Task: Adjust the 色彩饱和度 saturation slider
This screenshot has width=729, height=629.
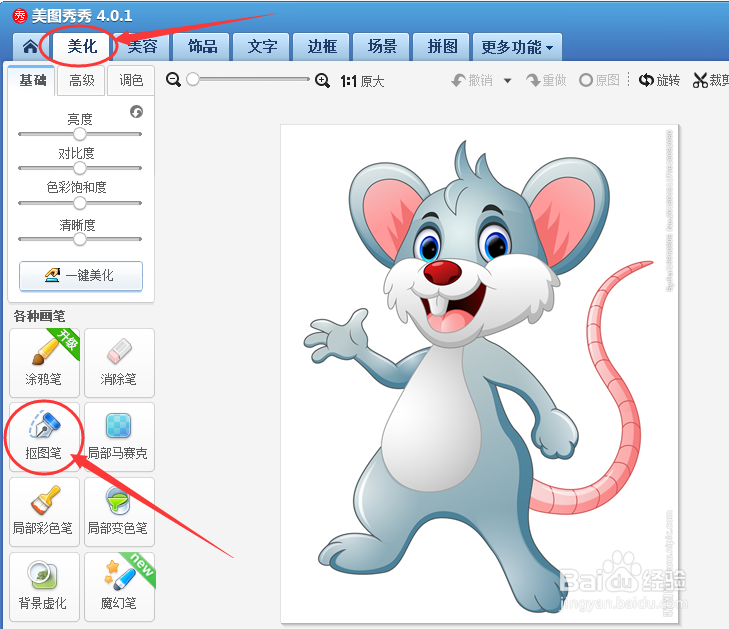Action: point(80,203)
